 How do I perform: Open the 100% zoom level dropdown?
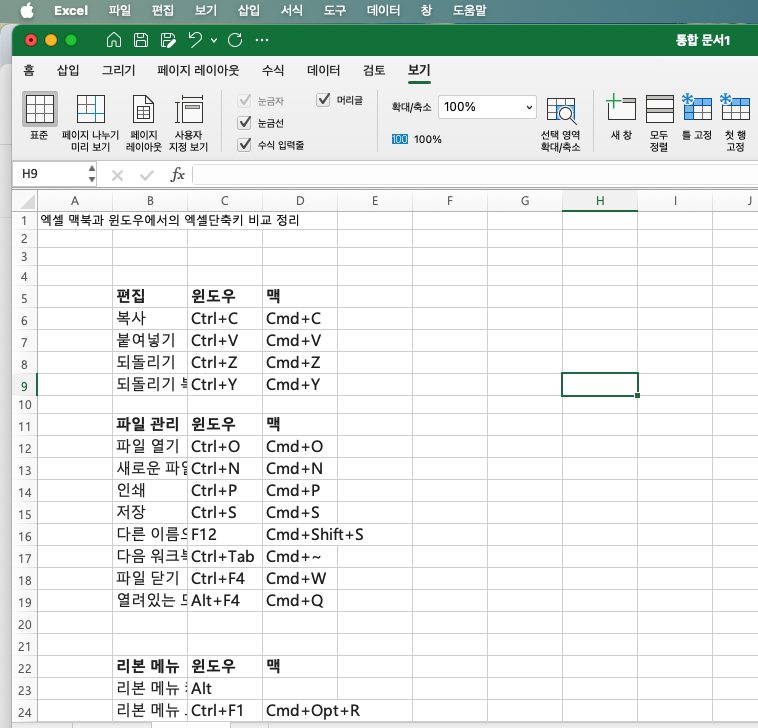[x=529, y=107]
